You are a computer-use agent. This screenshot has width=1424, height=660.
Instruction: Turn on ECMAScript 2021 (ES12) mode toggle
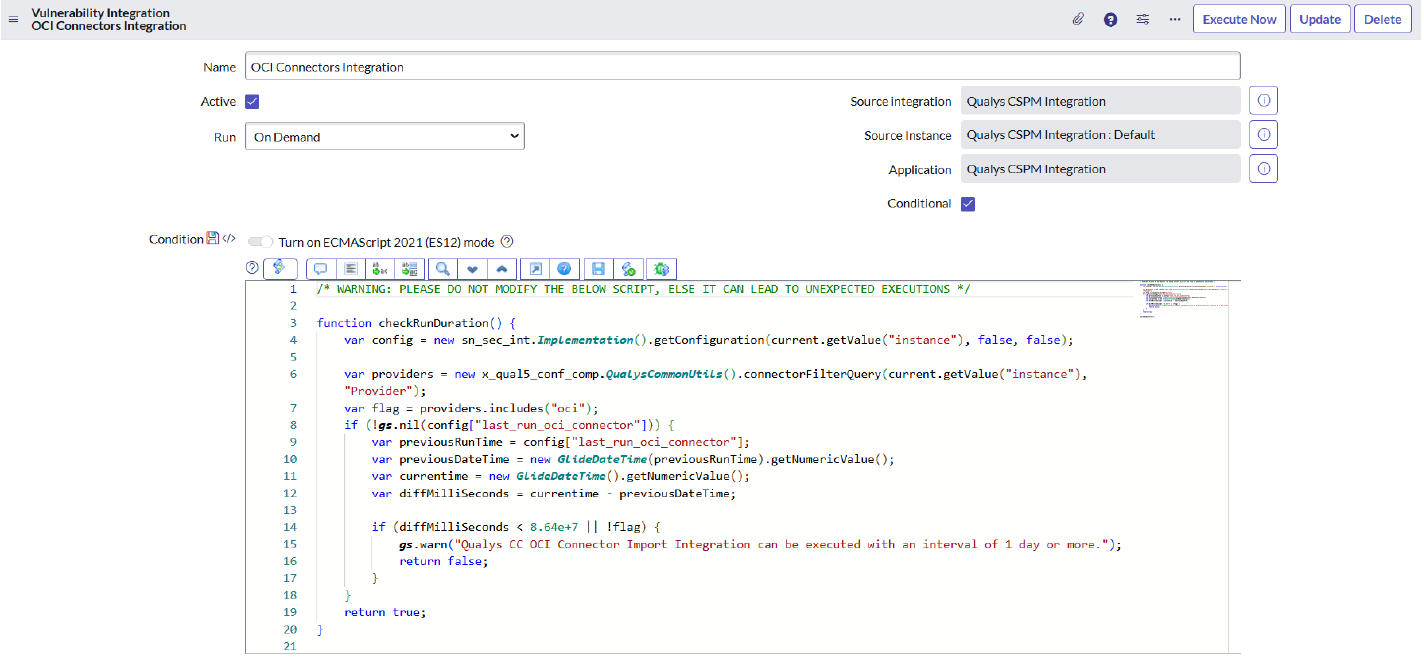click(260, 241)
